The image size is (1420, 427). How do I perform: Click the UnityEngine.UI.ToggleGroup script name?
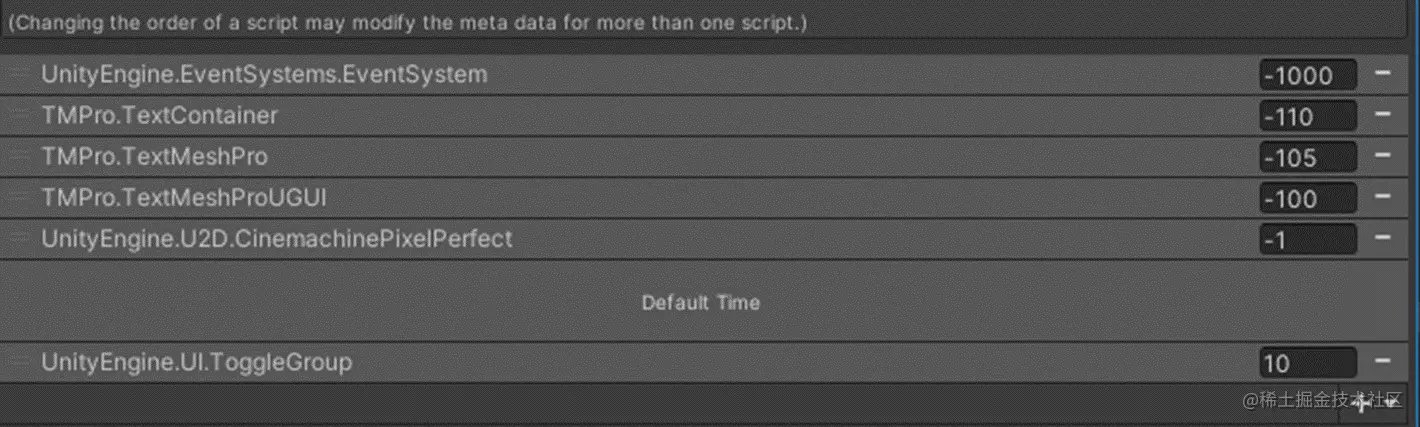pyautogui.click(x=196, y=362)
